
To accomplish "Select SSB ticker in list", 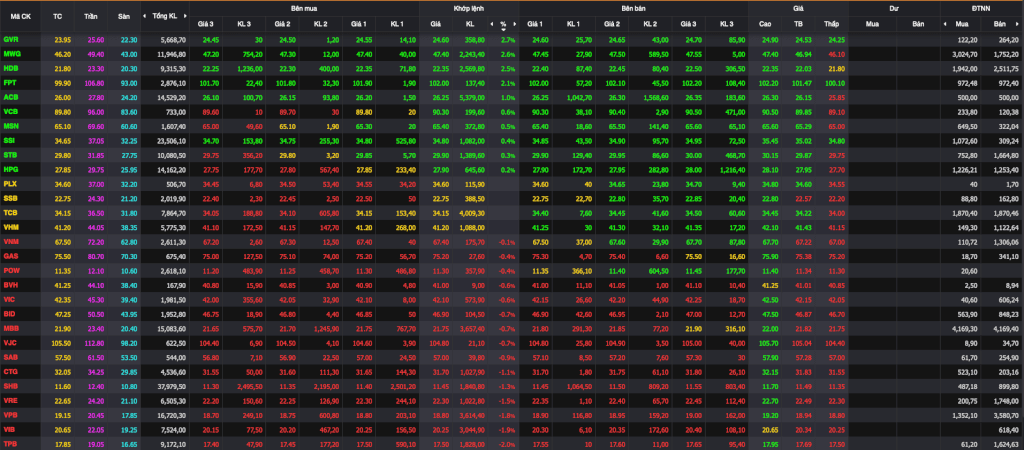I will (10, 198).
